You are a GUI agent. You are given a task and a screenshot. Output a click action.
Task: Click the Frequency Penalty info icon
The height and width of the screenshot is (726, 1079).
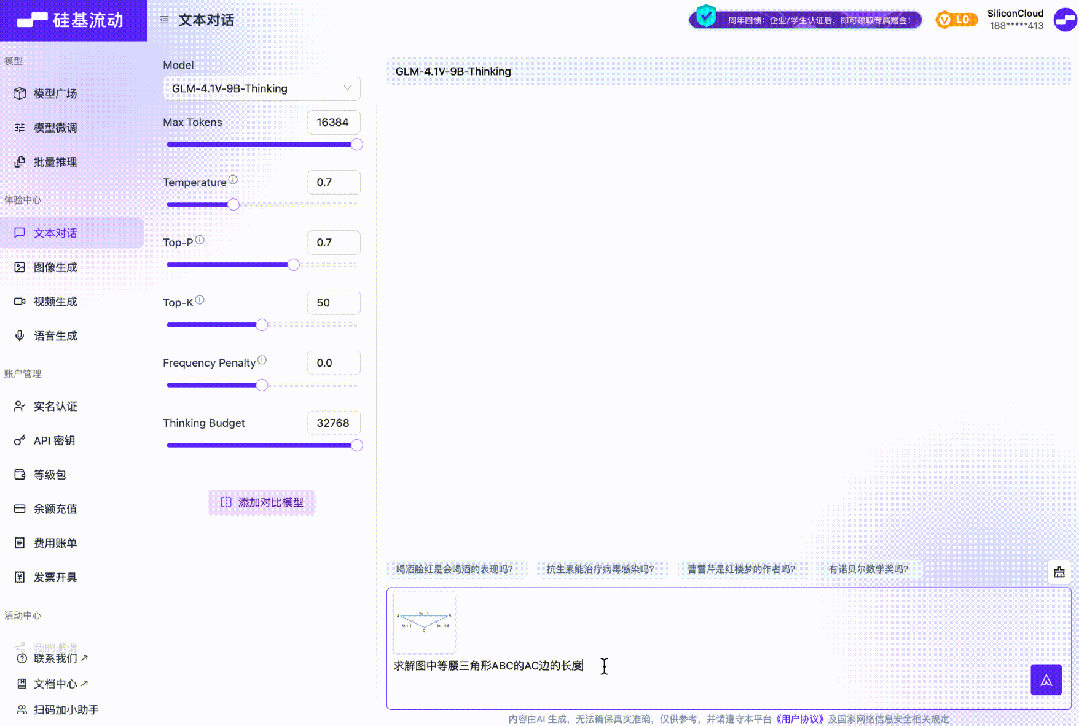pos(262,360)
